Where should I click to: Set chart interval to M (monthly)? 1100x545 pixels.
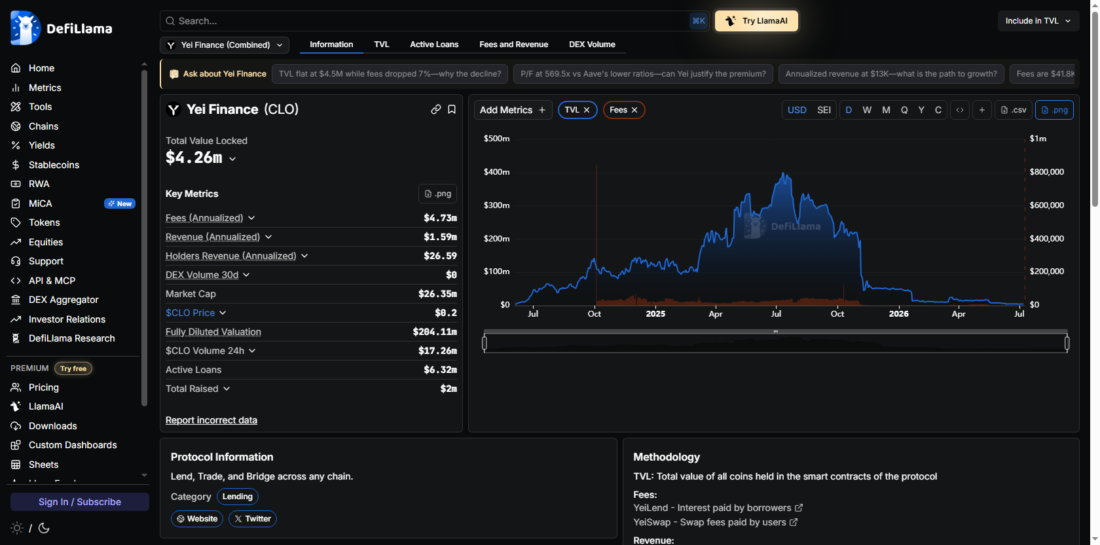[886, 110]
